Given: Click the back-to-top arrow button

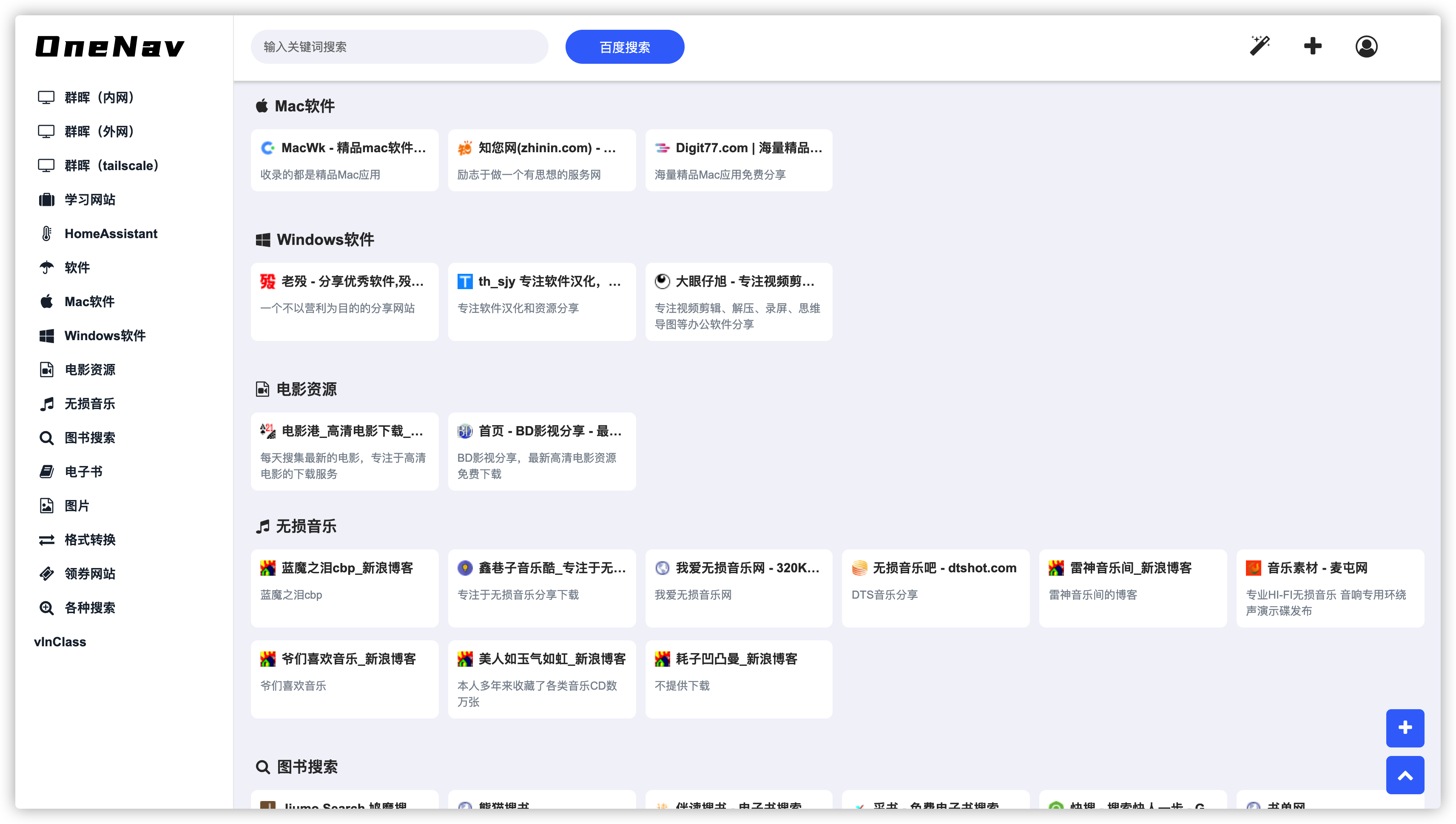Looking at the screenshot, I should (x=1405, y=776).
